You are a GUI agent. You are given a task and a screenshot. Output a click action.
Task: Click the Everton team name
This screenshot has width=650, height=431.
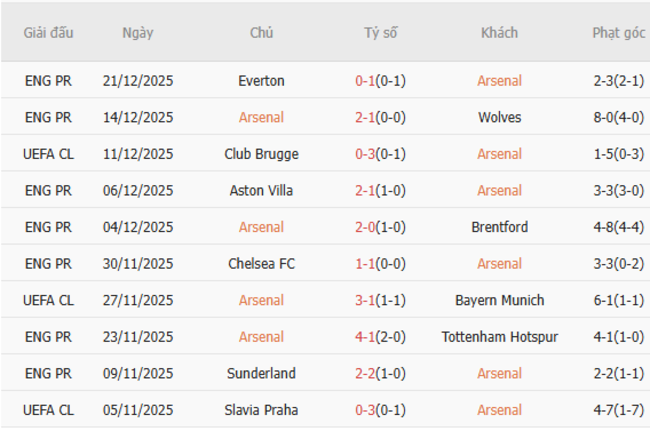point(262,81)
